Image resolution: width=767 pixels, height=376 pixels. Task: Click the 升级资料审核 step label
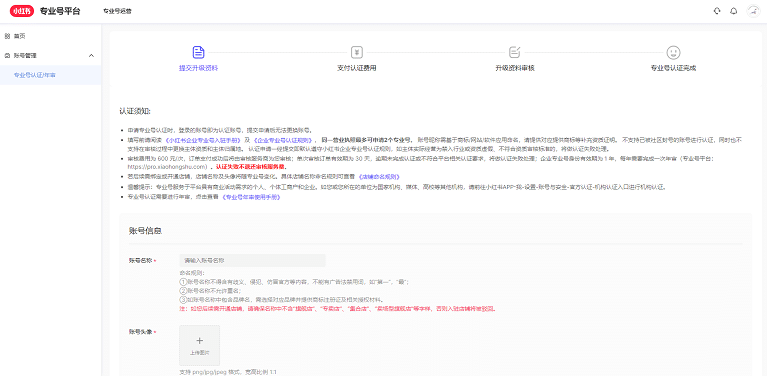[x=515, y=68]
